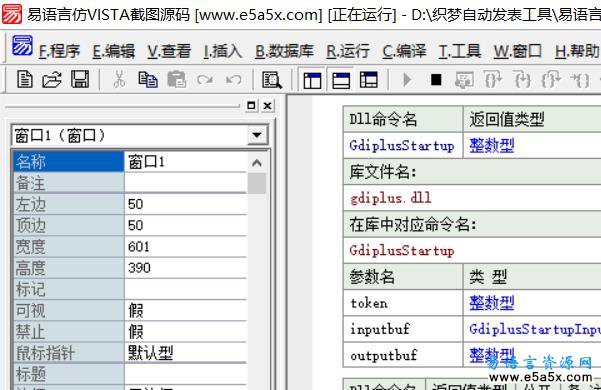Close the properties panel with X button
This screenshot has height=390, width=601.
[268, 105]
